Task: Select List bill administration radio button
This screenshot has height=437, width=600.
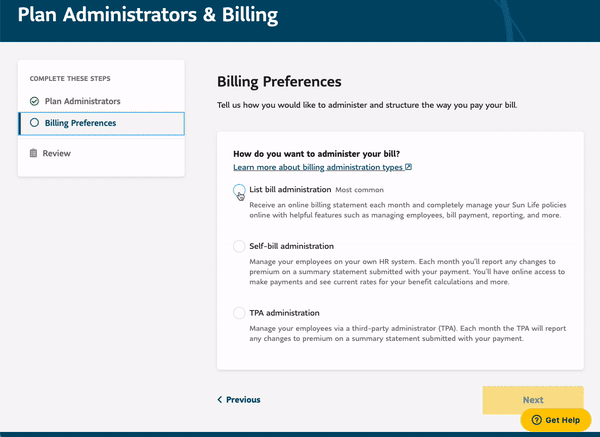Action: coord(239,190)
